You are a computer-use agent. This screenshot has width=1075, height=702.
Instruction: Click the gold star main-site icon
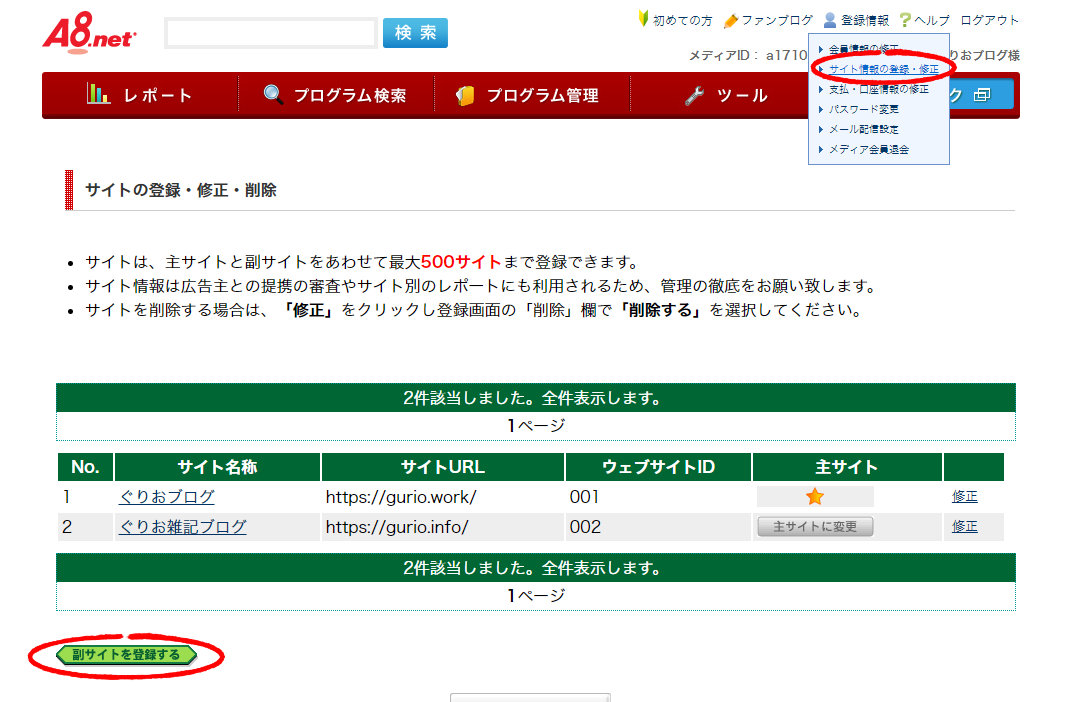click(815, 497)
